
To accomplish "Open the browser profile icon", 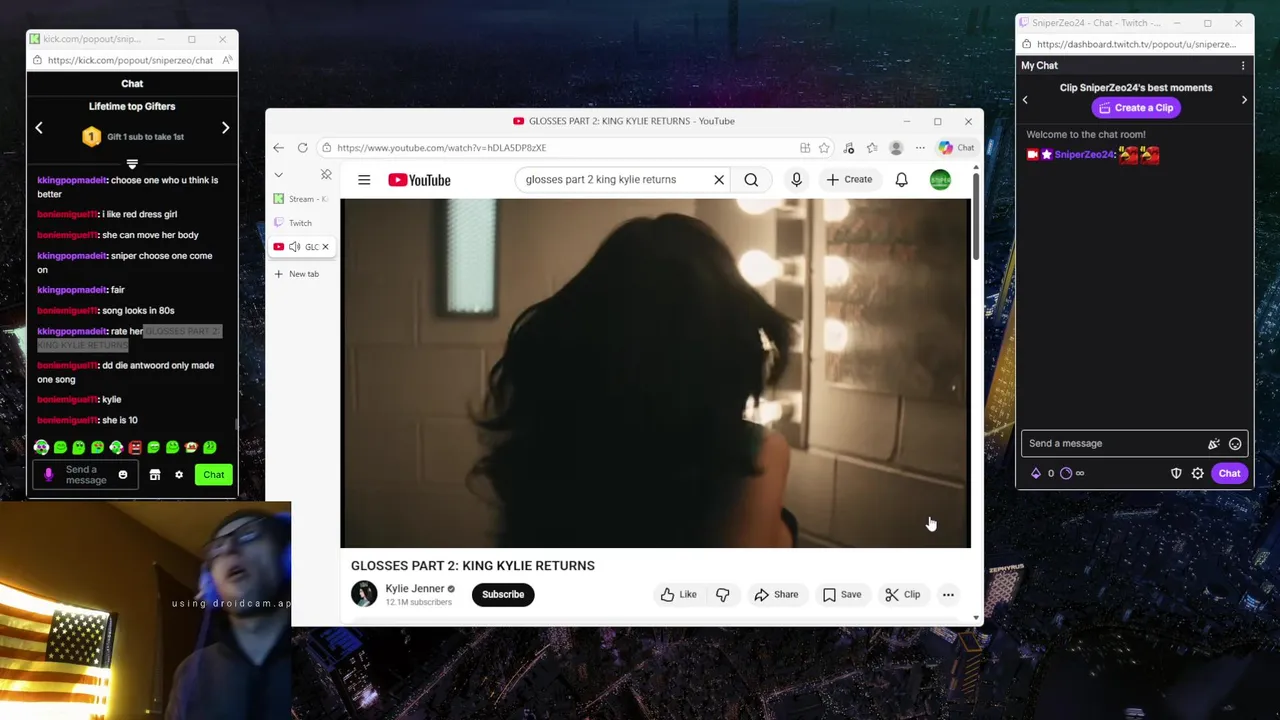I will (896, 148).
